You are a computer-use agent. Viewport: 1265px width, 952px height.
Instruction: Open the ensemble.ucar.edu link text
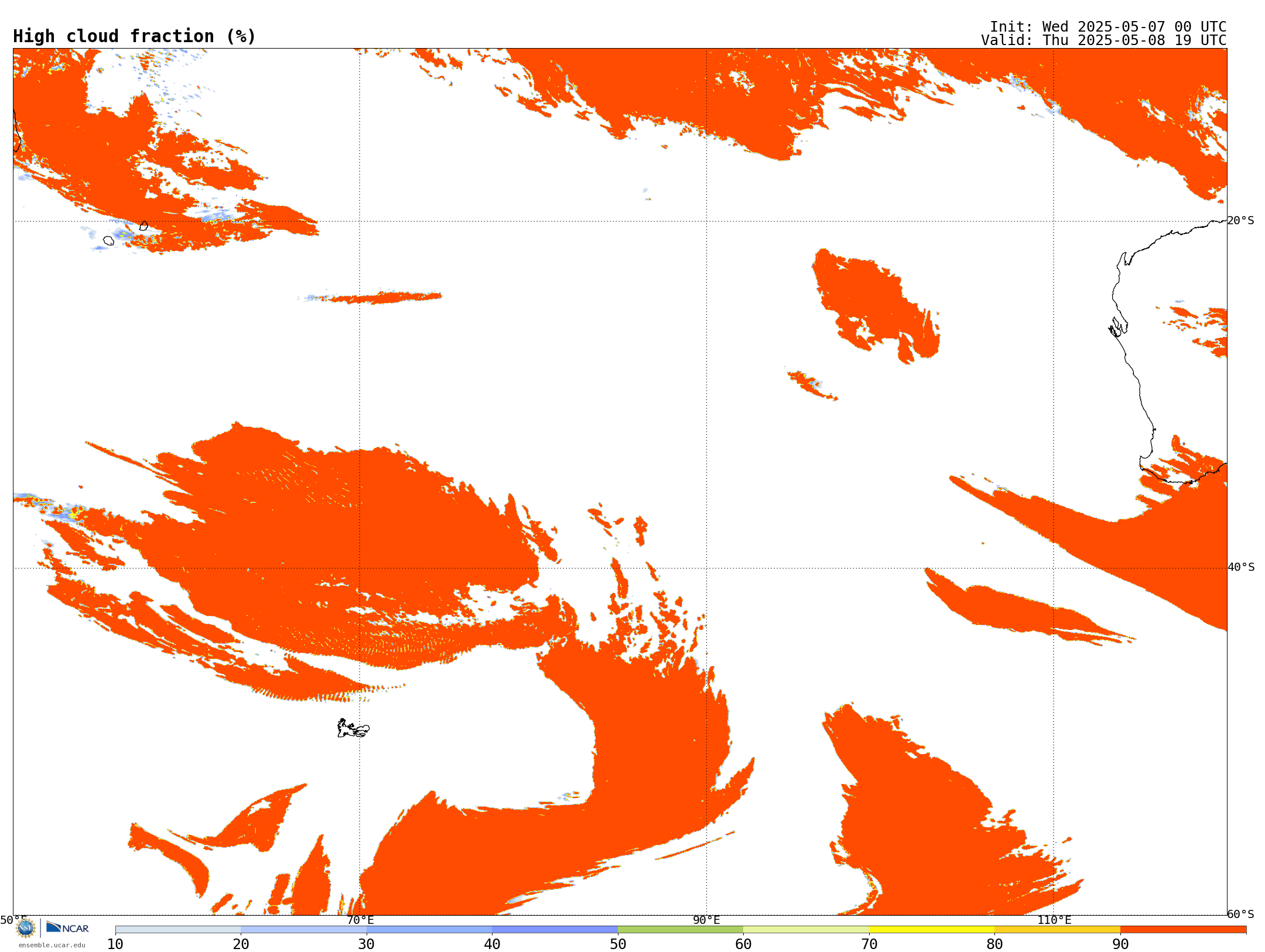tap(52, 945)
